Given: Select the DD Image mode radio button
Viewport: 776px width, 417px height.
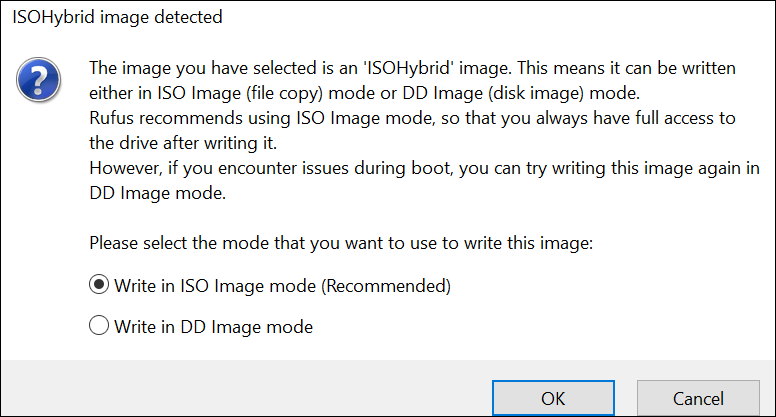Looking at the screenshot, I should point(99,325).
